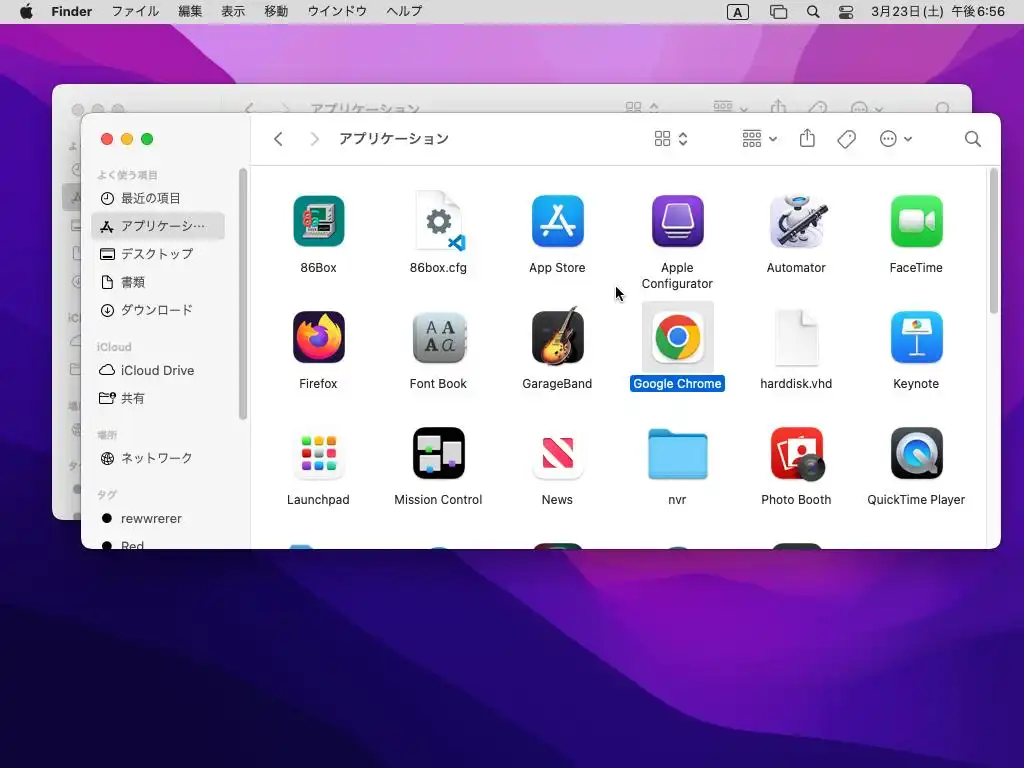This screenshot has height=768, width=1024.
Task: Open 書類 in the sidebar
Action: click(x=159, y=282)
